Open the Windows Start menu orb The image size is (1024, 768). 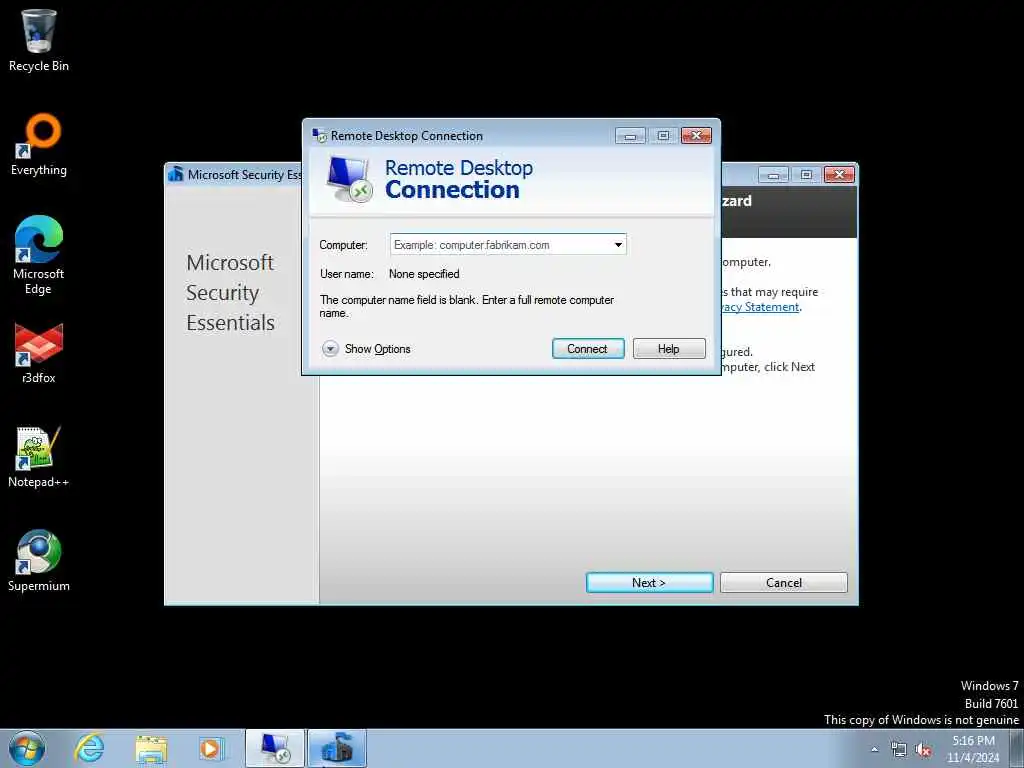click(27, 748)
